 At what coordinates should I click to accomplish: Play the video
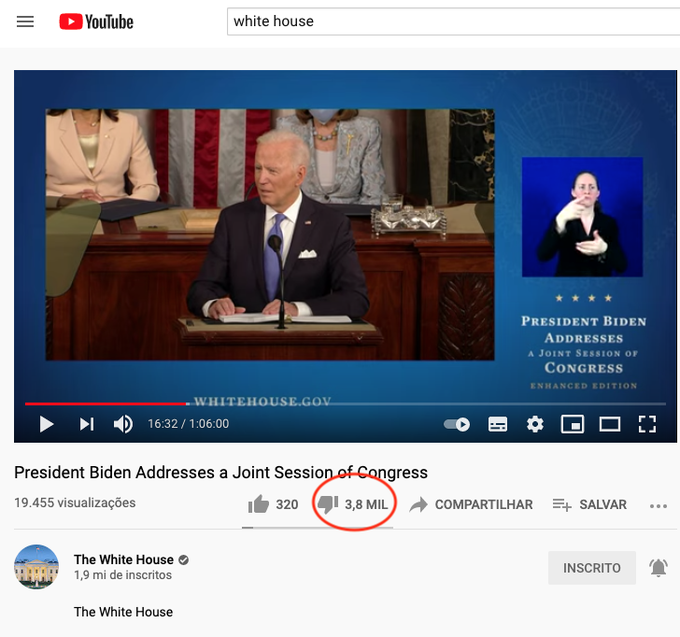(x=46, y=424)
